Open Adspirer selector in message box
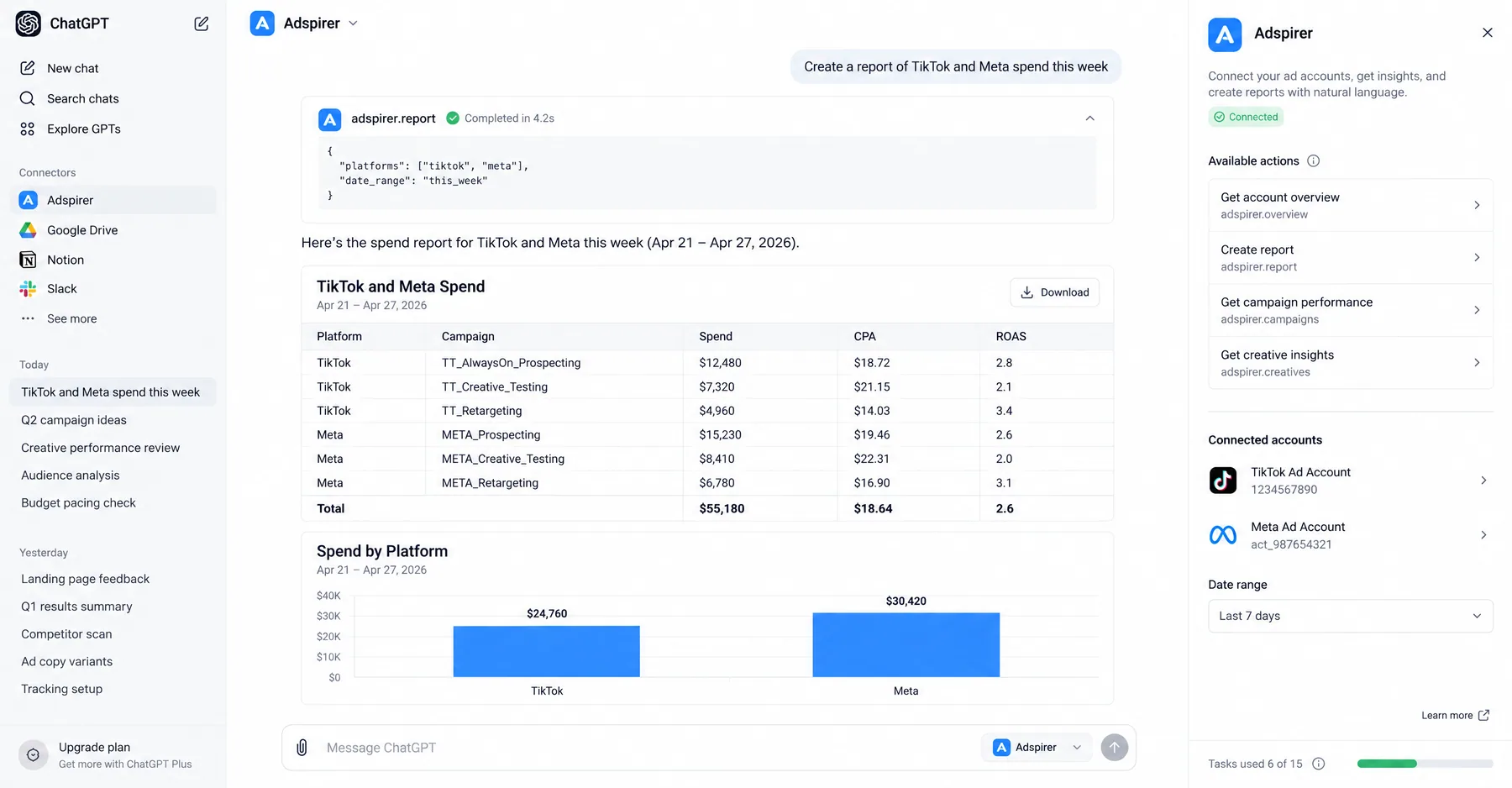The image size is (1512, 788). point(1038,748)
